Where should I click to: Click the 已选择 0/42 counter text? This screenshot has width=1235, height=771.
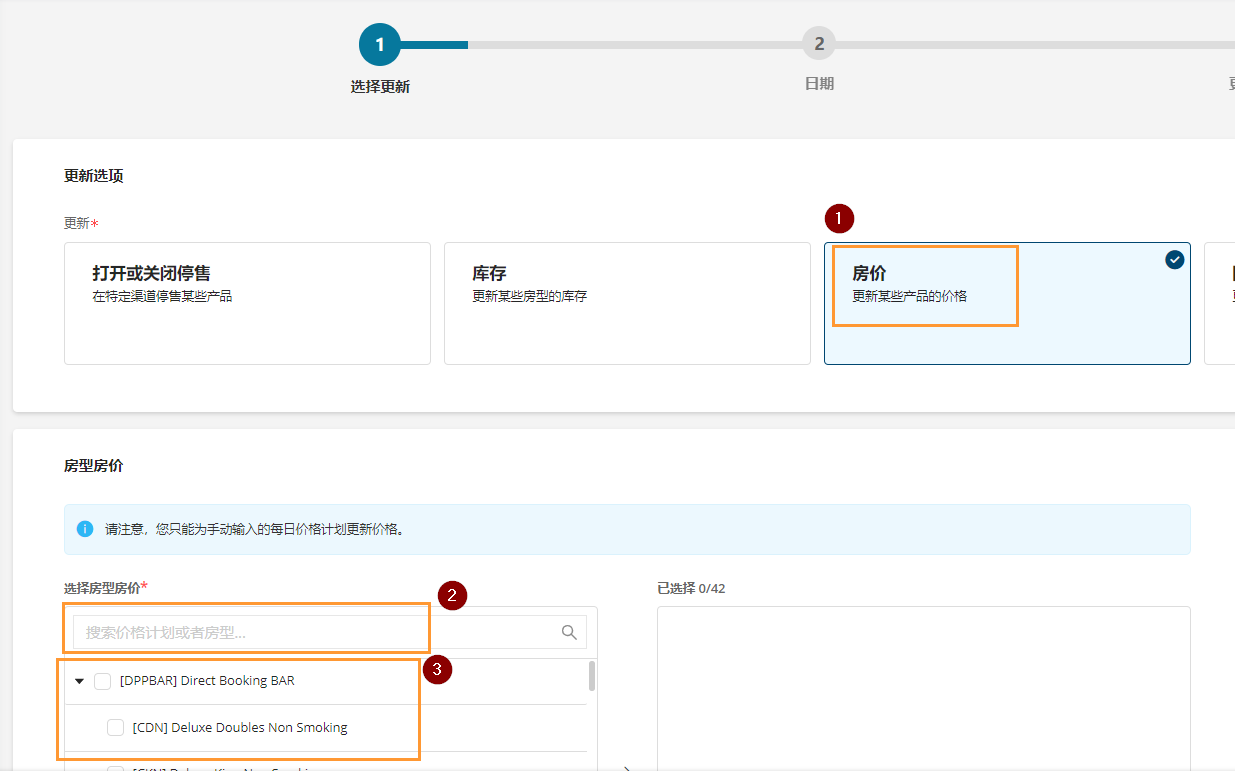(691, 588)
